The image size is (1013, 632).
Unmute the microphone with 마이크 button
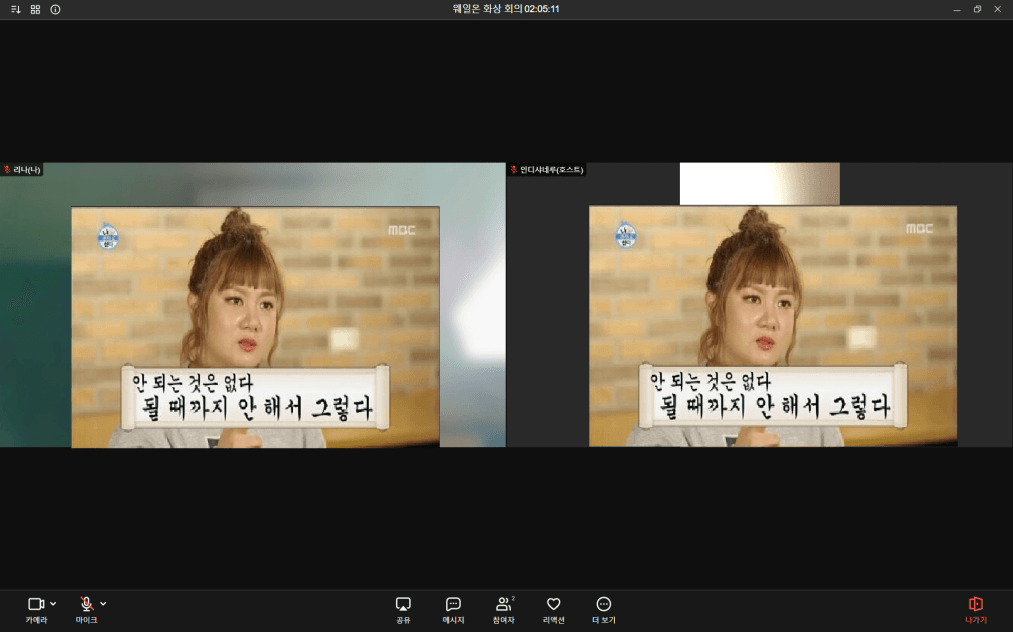tap(87, 609)
